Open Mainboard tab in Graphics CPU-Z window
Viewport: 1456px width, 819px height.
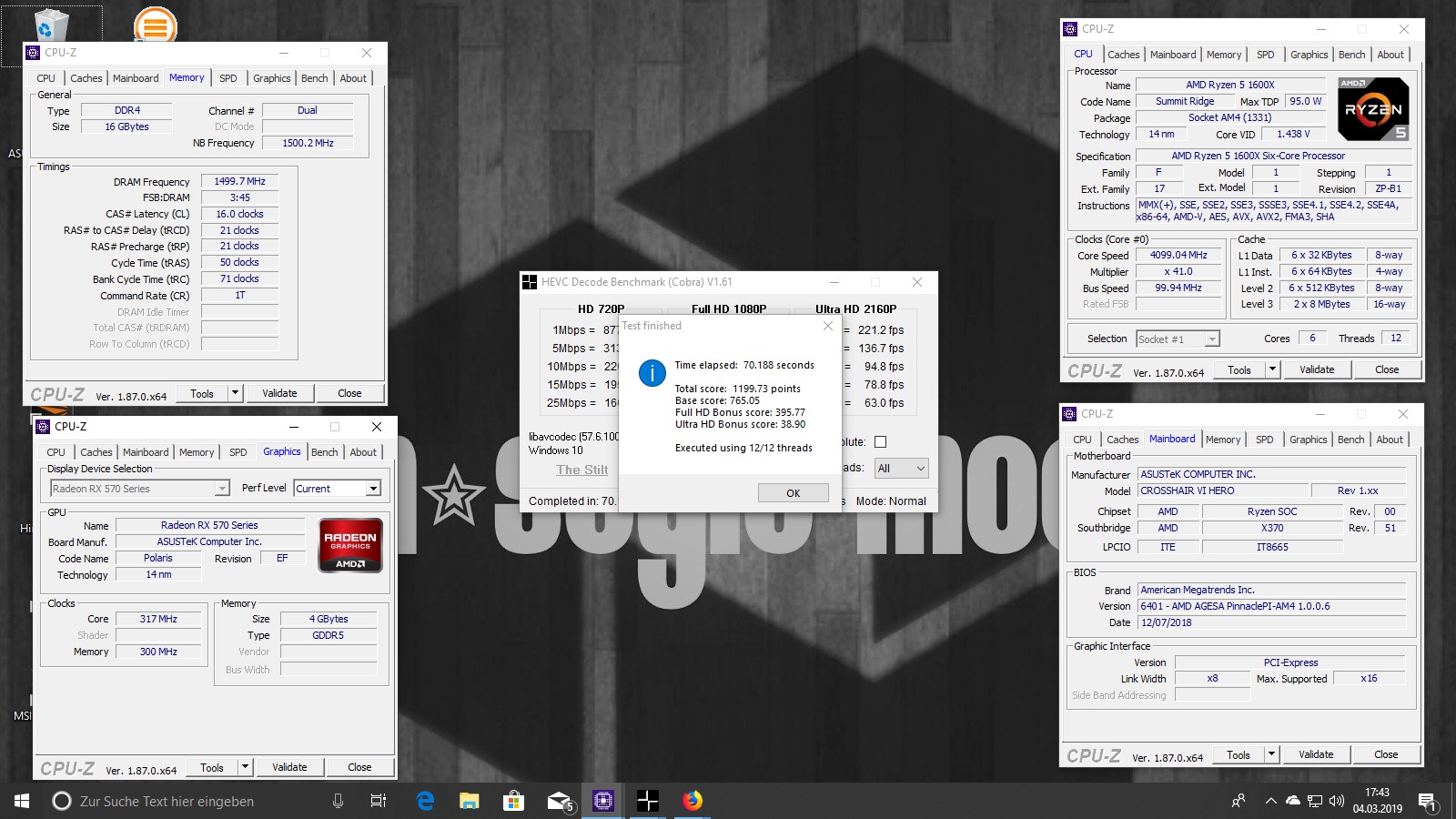click(146, 452)
